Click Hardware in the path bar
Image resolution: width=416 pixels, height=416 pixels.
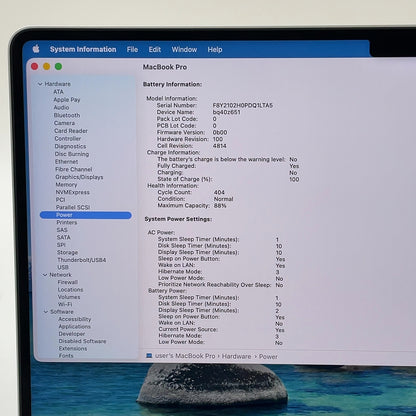click(237, 356)
